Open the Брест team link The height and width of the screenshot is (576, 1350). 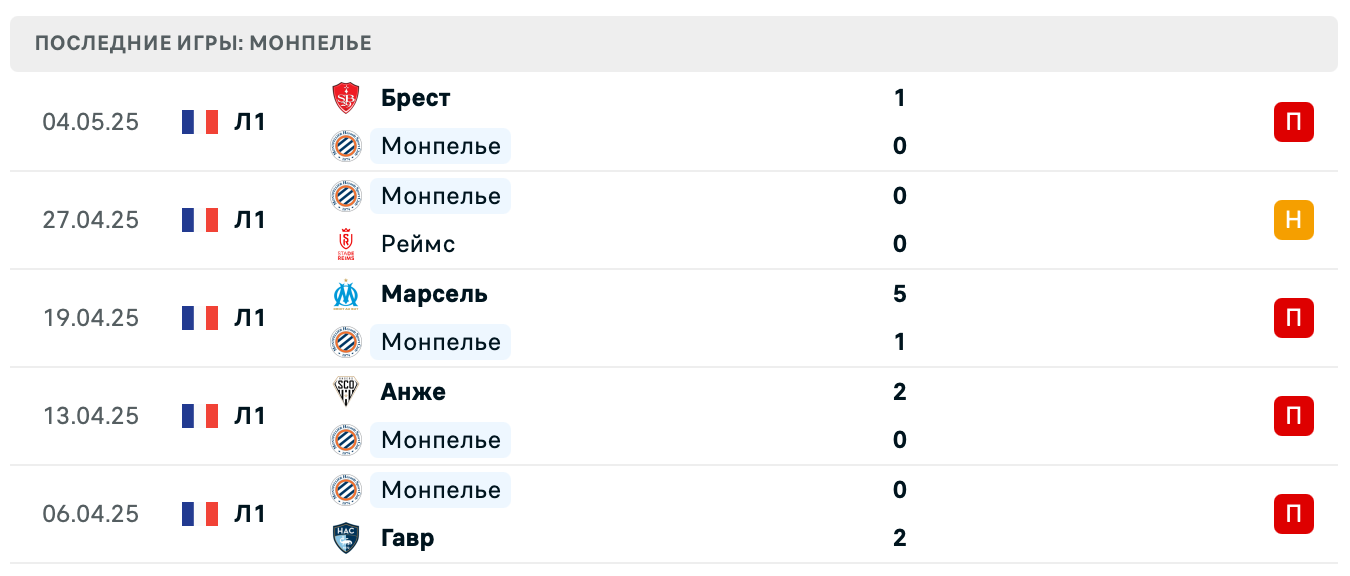[415, 98]
